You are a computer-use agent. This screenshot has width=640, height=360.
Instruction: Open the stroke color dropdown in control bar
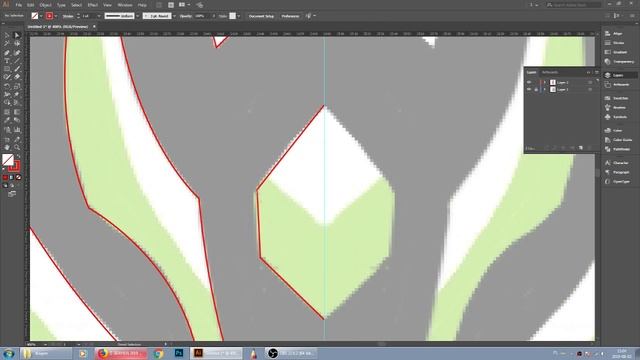pyautogui.click(x=56, y=16)
